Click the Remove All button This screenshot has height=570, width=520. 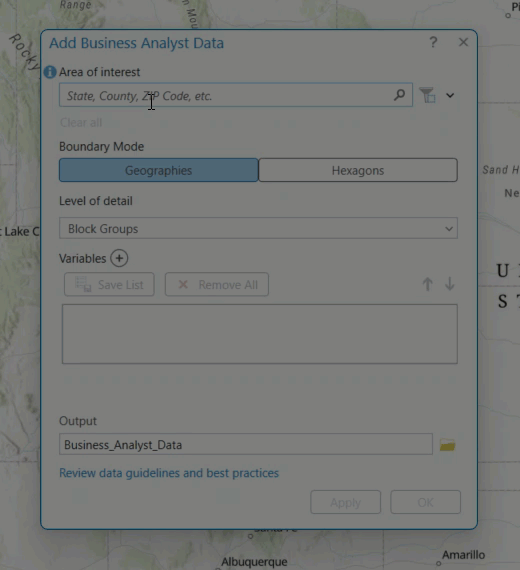point(217,284)
